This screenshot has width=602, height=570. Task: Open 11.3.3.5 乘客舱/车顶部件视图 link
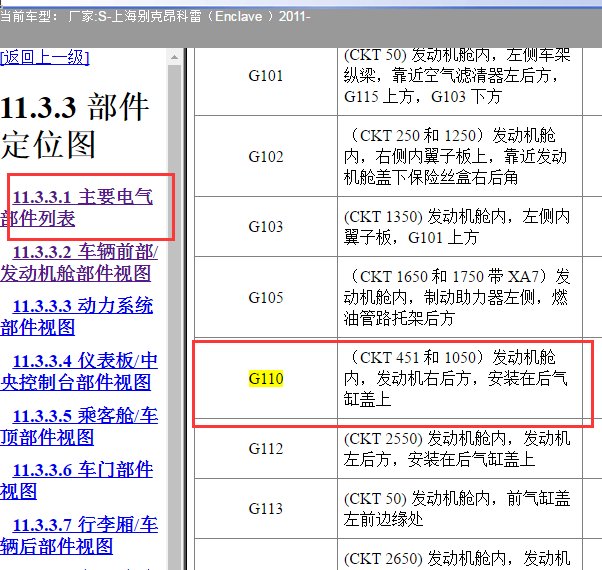pyautogui.click(x=79, y=426)
